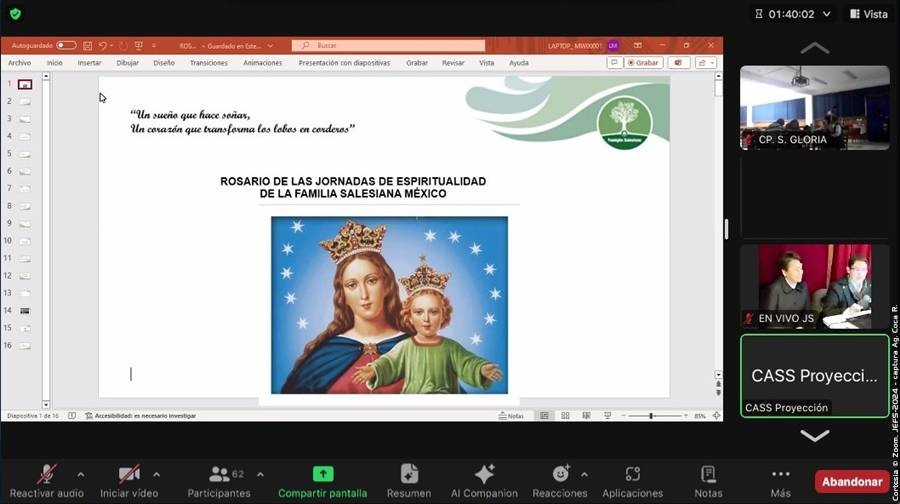900x504 pixels.
Task: Start slideshow from status bar icon
Action: [x=607, y=416]
